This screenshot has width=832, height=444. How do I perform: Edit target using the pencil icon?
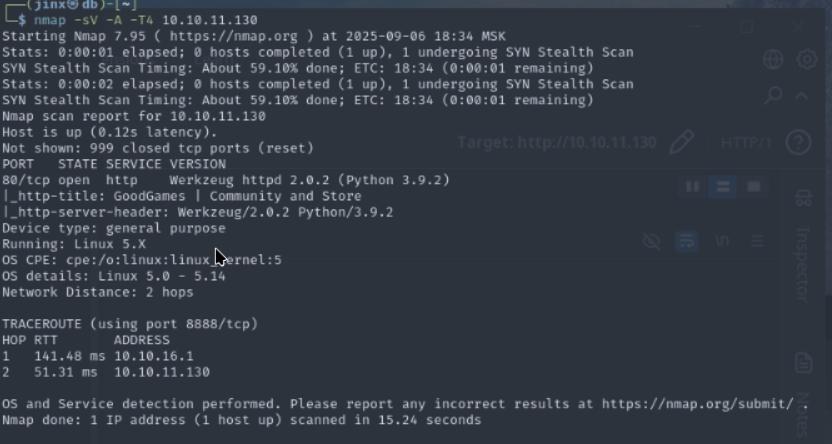(681, 142)
